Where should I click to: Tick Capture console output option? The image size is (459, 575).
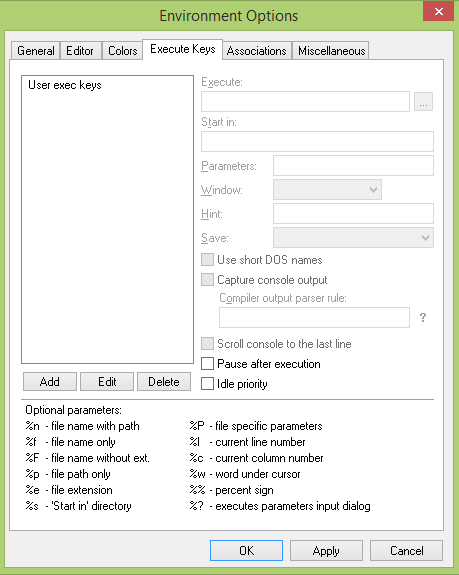tap(208, 280)
